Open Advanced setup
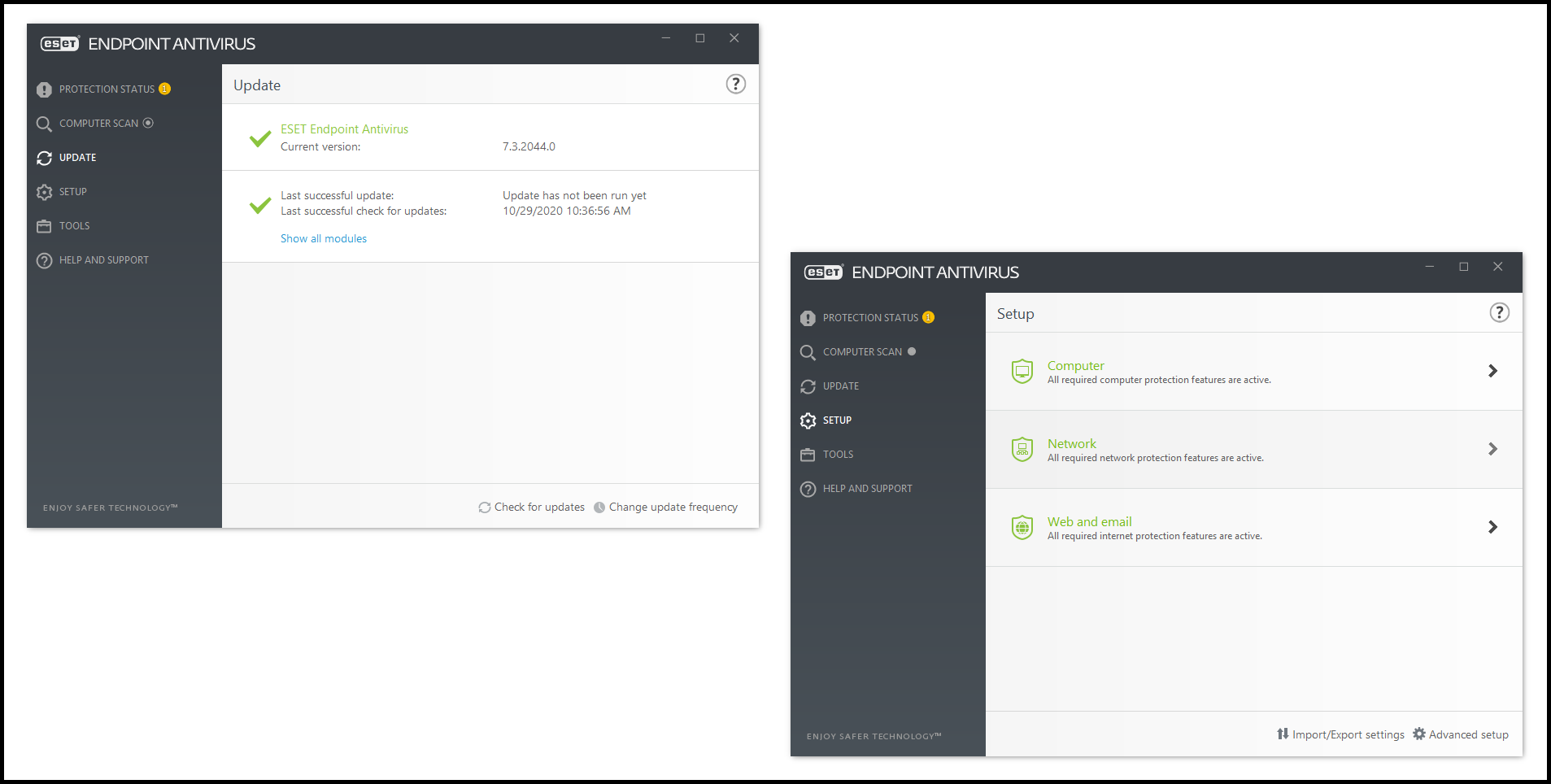The width and height of the screenshot is (1551, 784). [1461, 734]
